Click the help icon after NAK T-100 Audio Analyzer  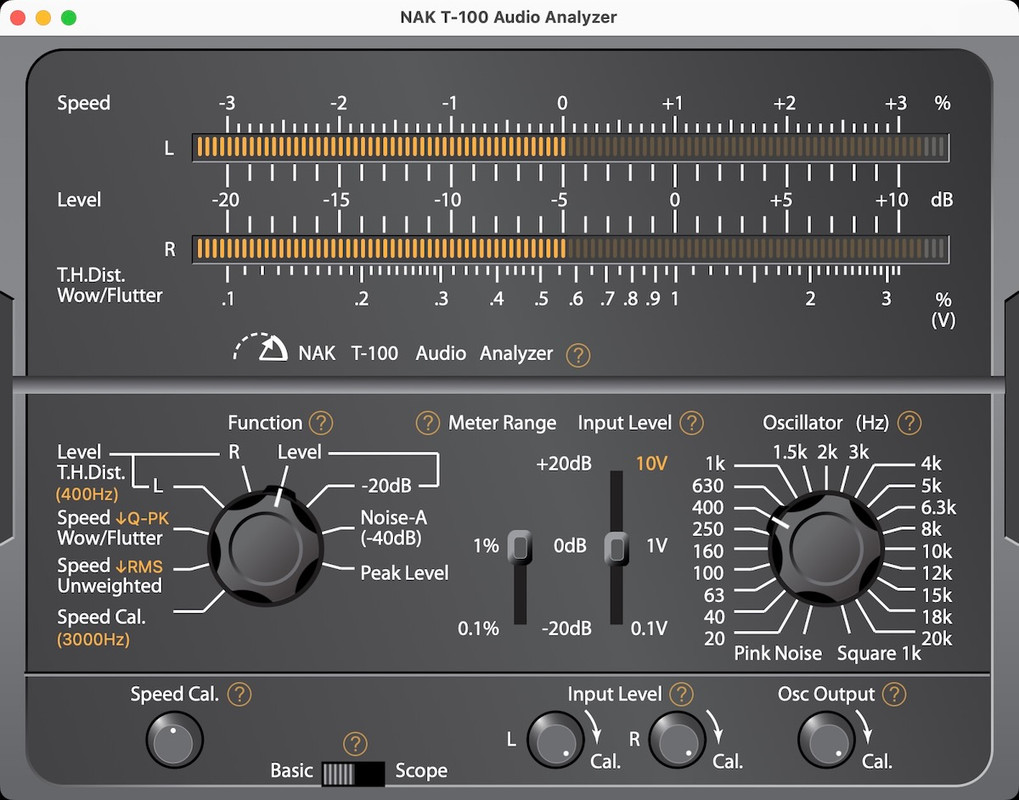click(578, 355)
